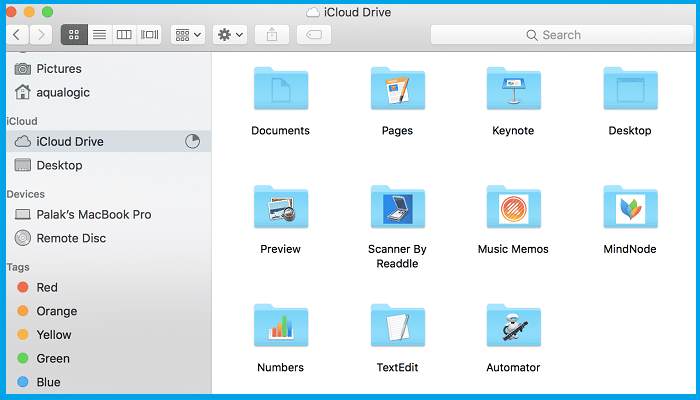This screenshot has width=700, height=400.
Task: Open the MindNode folder
Action: (630, 207)
